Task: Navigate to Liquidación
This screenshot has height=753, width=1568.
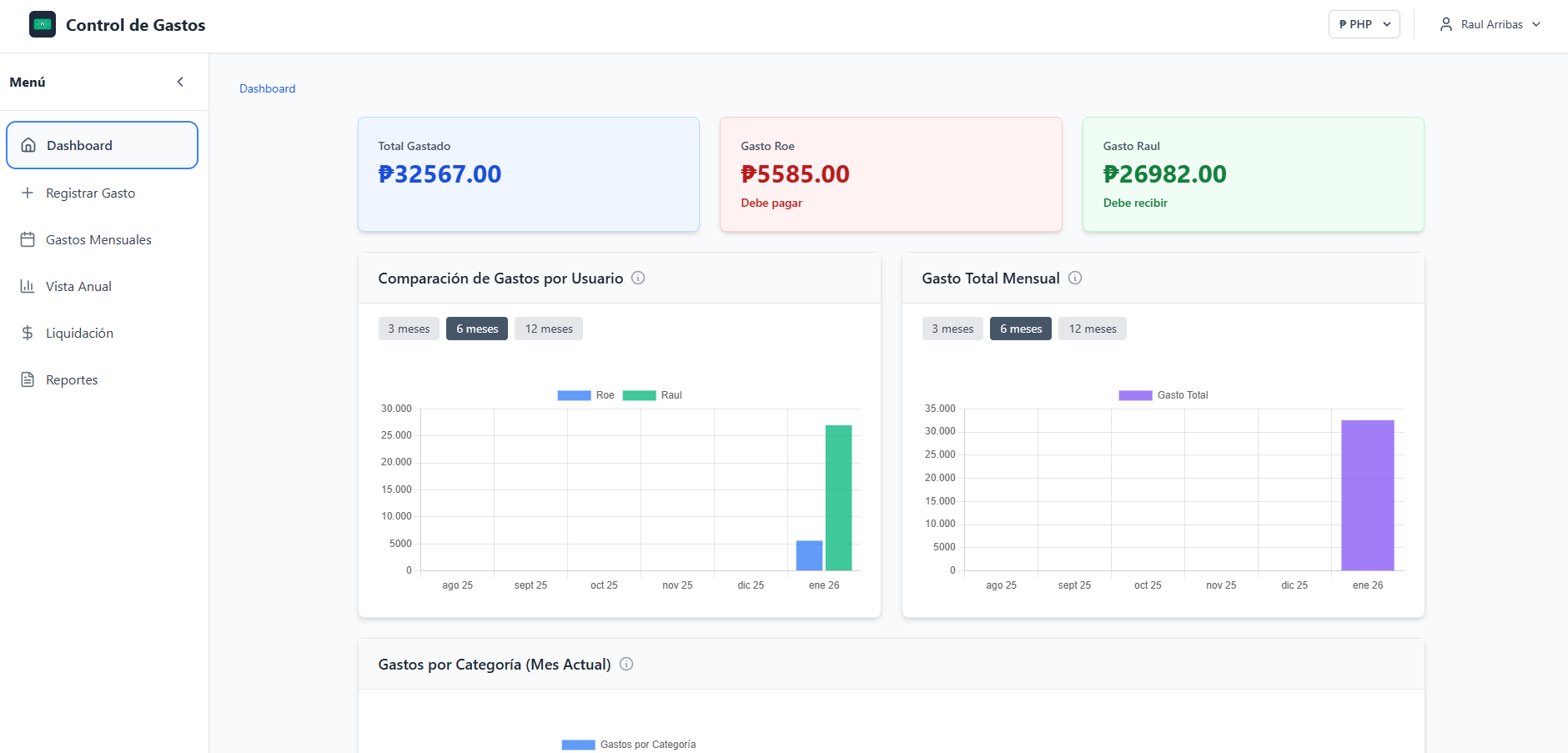Action: [x=102, y=333]
